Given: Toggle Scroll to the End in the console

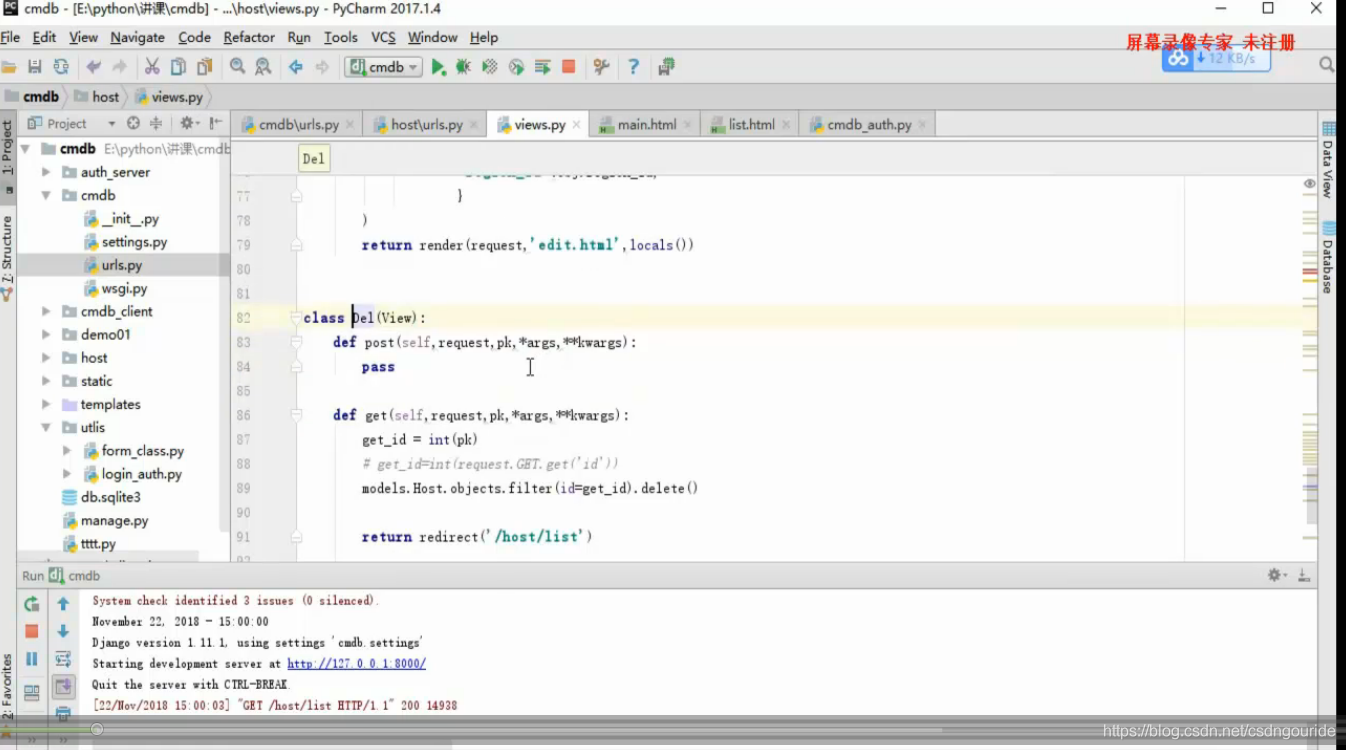Looking at the screenshot, I should pyautogui.click(x=63, y=687).
